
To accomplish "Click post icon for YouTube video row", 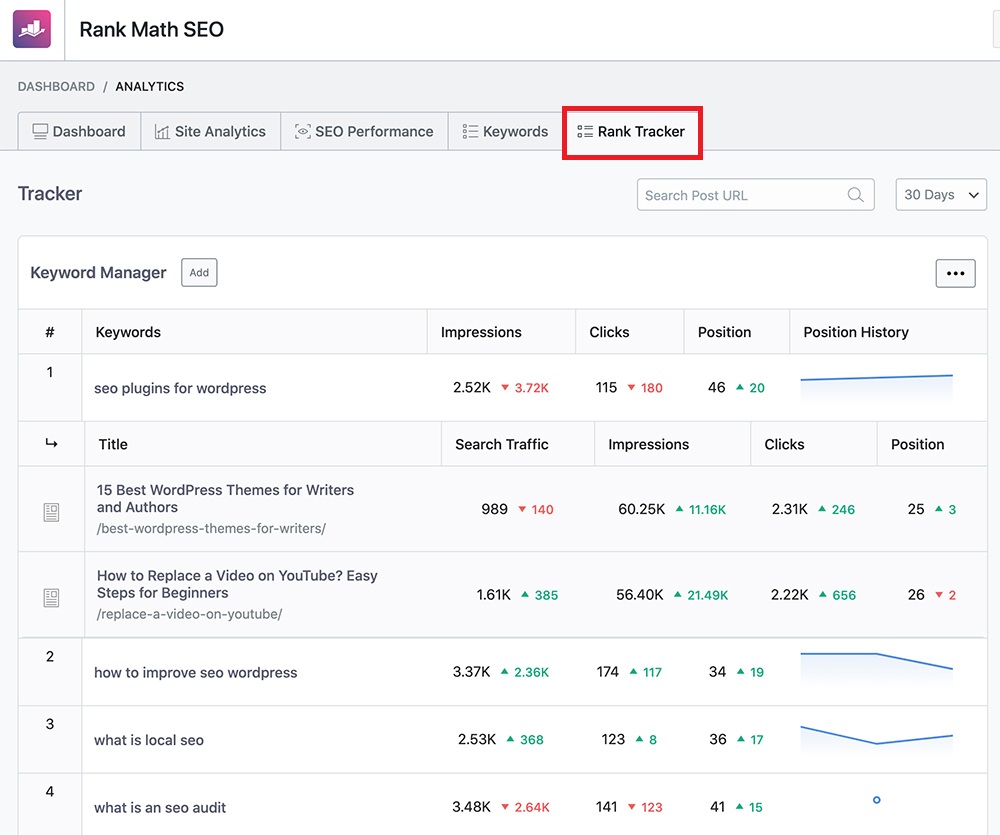I will [x=51, y=598].
